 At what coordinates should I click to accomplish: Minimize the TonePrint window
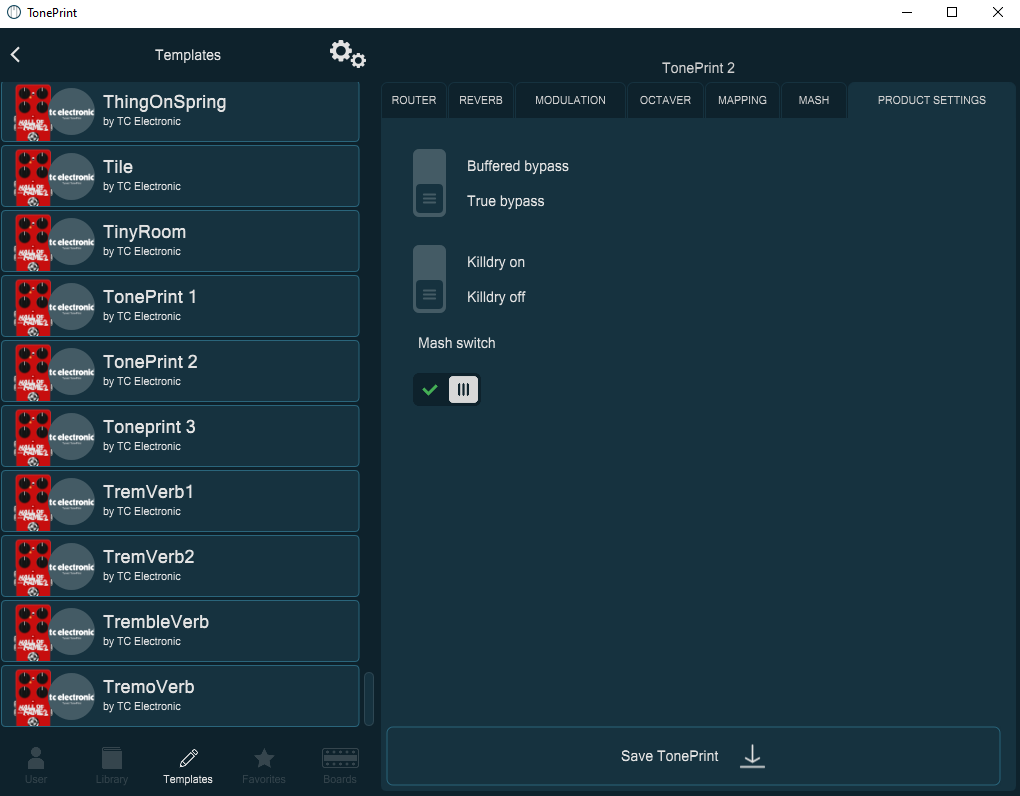pos(907,12)
